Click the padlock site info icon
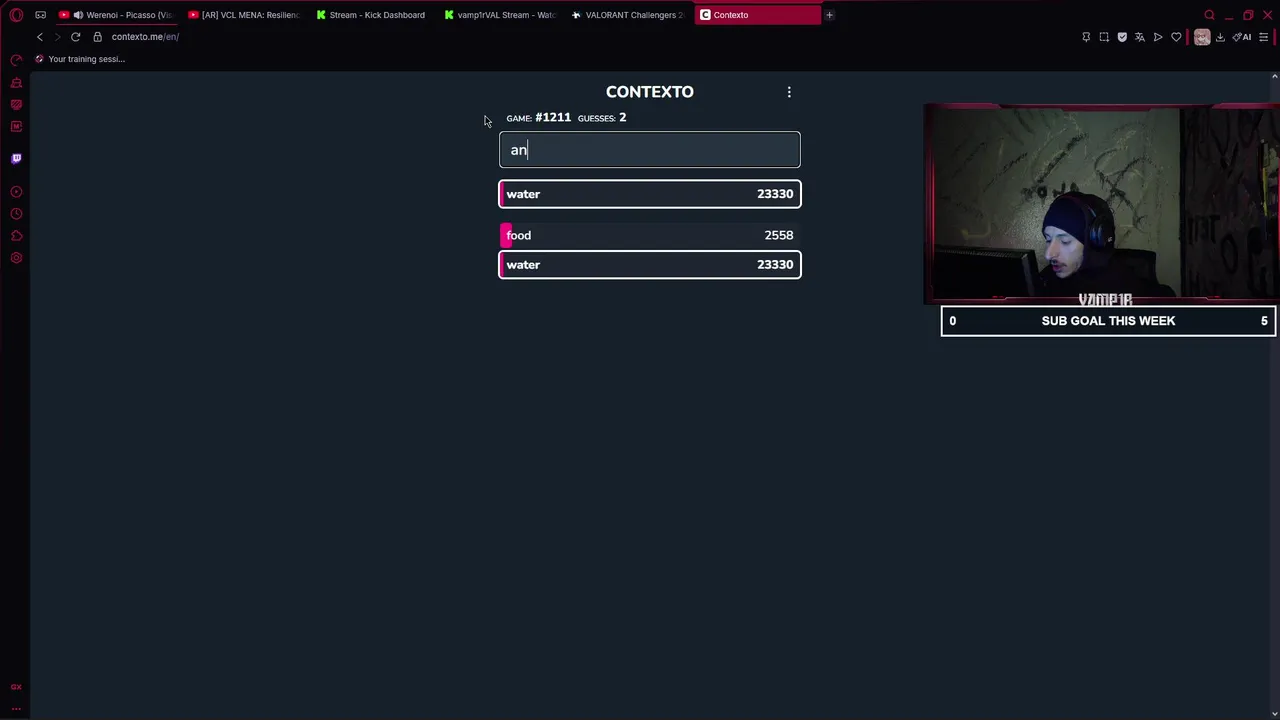Image resolution: width=1280 pixels, height=720 pixels. pos(97,37)
